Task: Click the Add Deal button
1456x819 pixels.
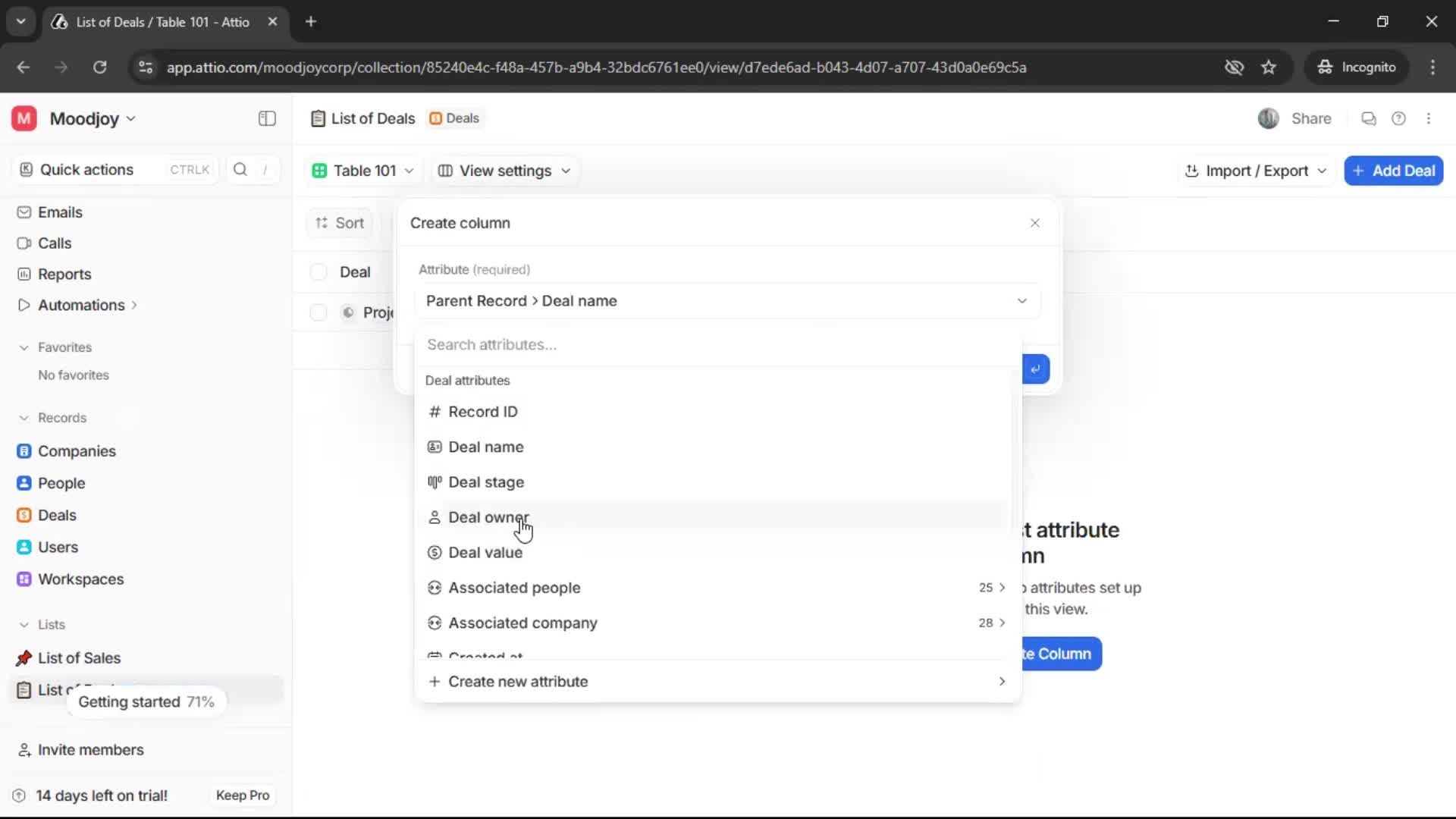Action: click(1393, 171)
